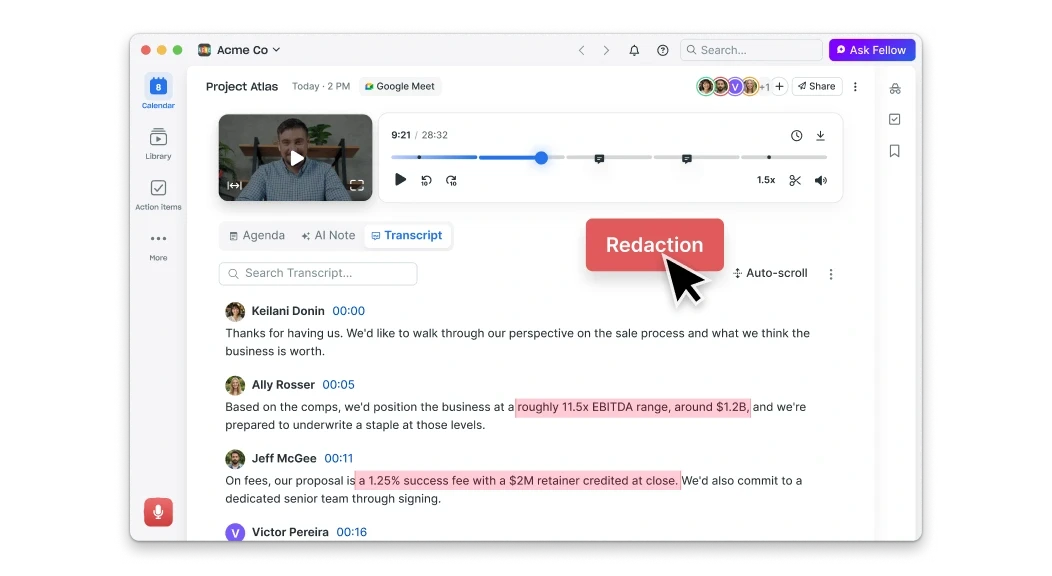1052x576 pixels.
Task: Enter fullscreen on the video thumbnail
Action: [x=357, y=185]
